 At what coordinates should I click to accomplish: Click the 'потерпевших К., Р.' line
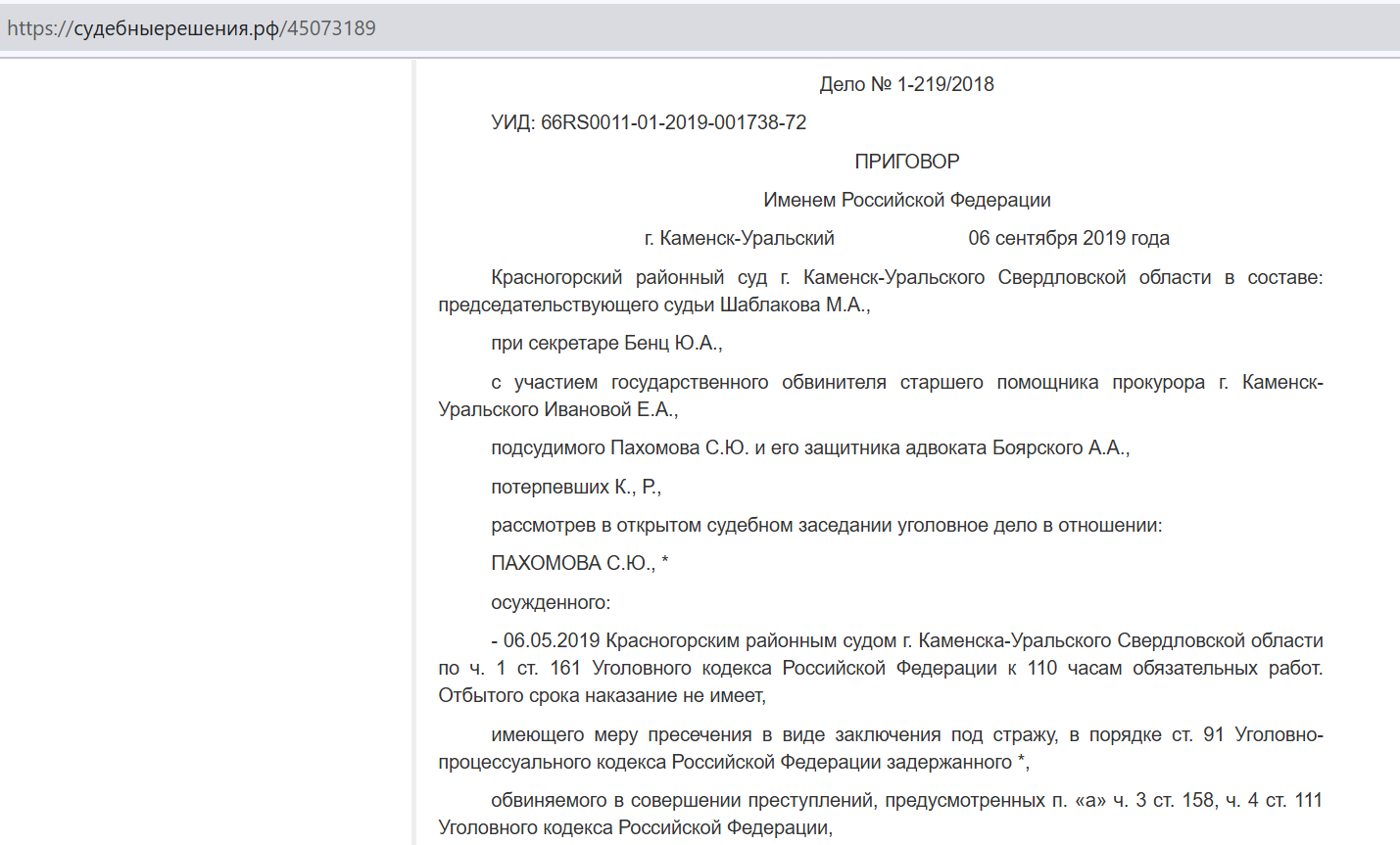[576, 487]
